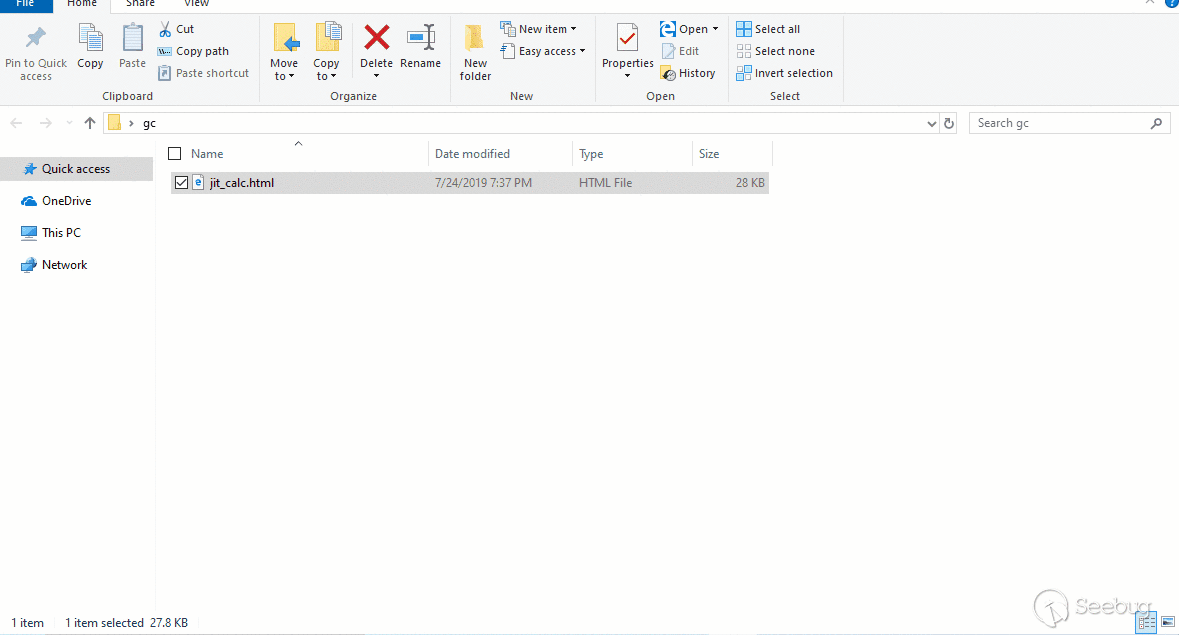Click Edit in the Open group
Viewport: 1179px width, 635px height.
click(680, 51)
